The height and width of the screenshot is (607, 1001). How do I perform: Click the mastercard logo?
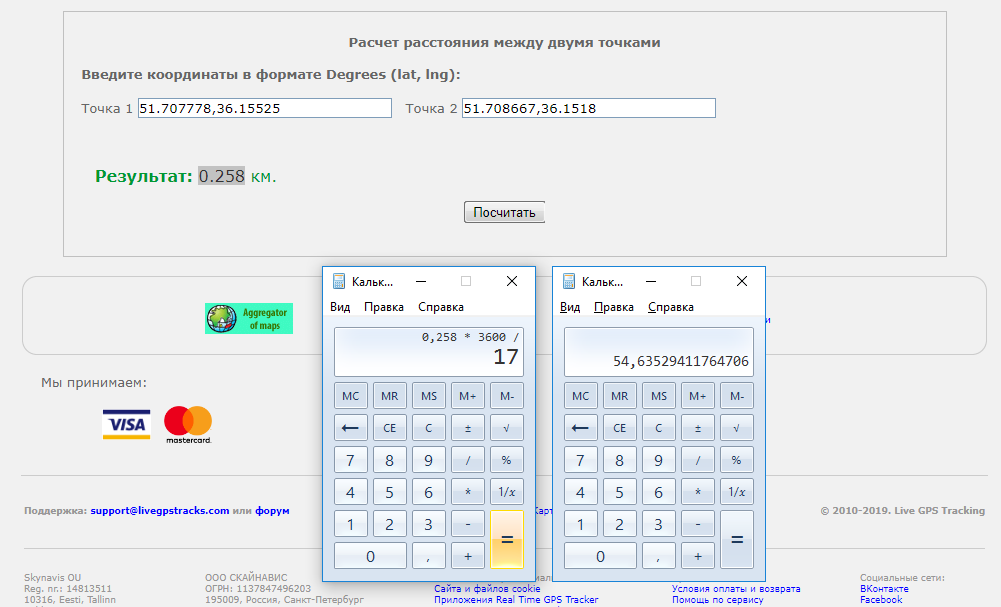pyautogui.click(x=188, y=424)
